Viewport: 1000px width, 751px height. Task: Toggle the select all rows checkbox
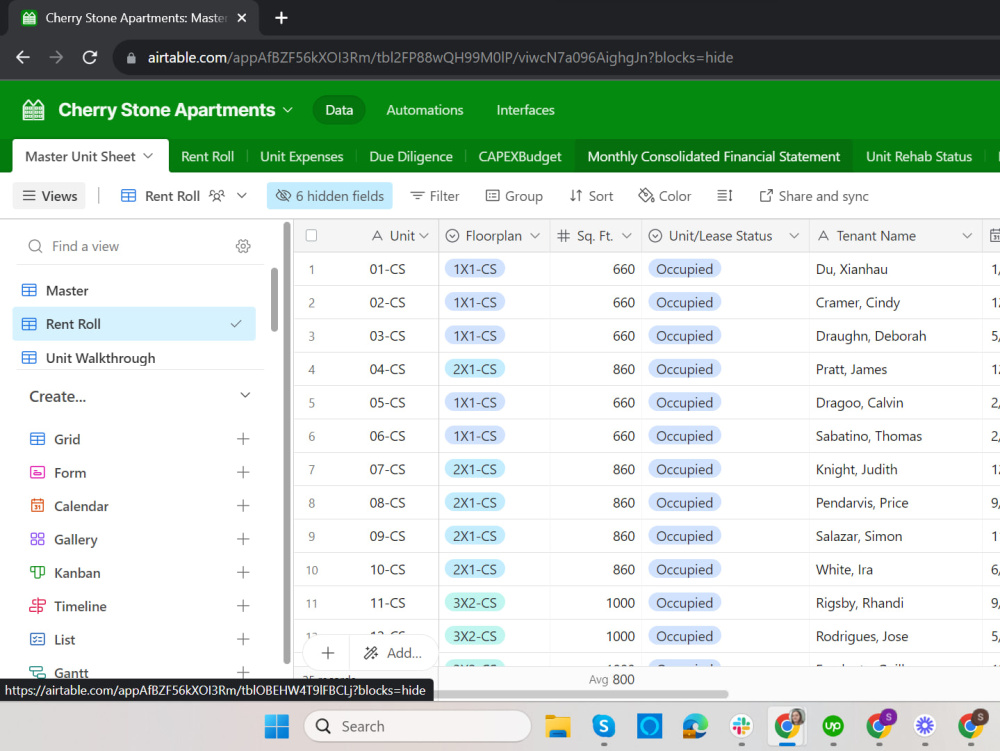pyautogui.click(x=311, y=236)
